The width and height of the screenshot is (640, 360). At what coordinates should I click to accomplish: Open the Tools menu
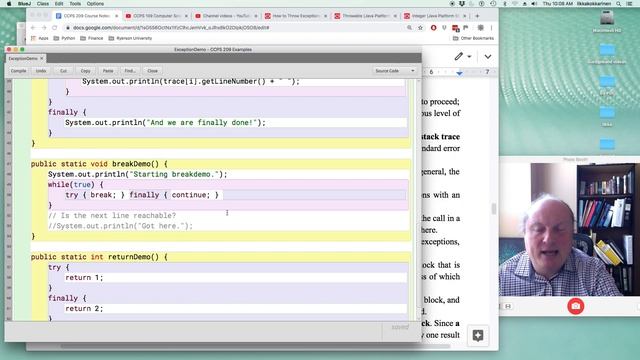[x=75, y=4]
